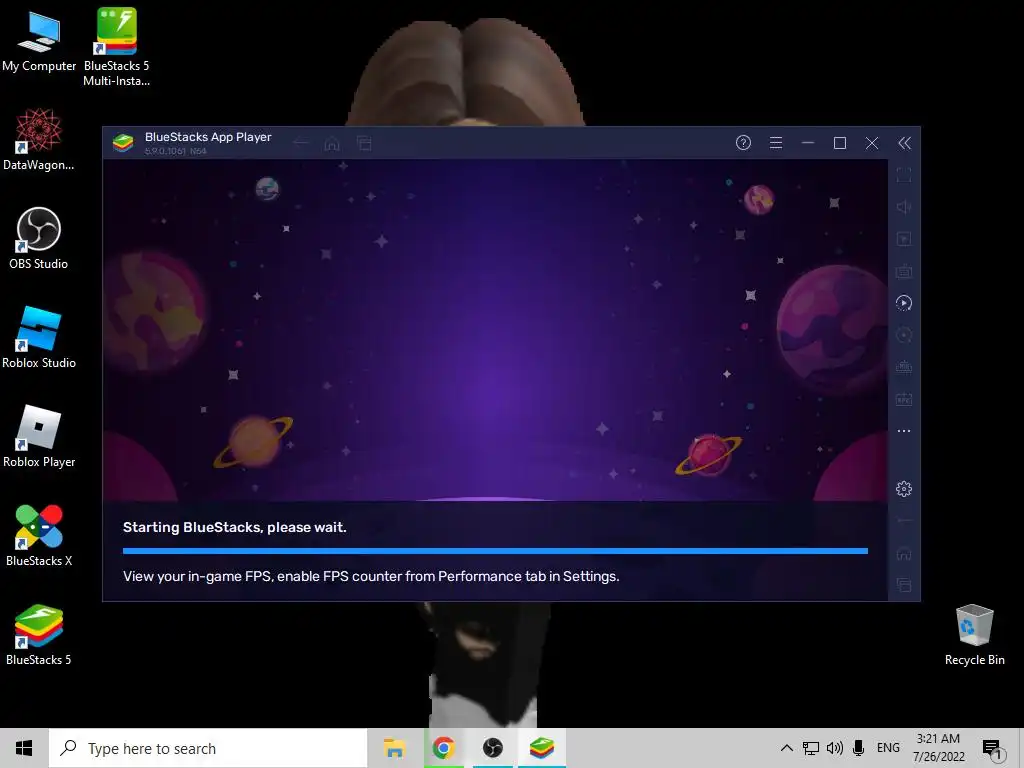
Task: Click the sync operations icon below macro recorder
Action: (x=904, y=335)
